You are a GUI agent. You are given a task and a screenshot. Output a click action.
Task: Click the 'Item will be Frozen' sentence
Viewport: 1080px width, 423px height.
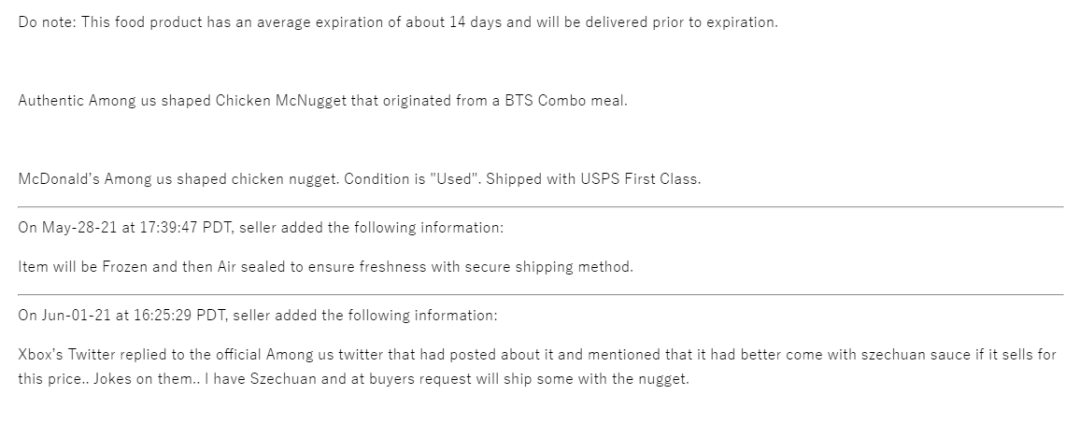[x=325, y=267]
